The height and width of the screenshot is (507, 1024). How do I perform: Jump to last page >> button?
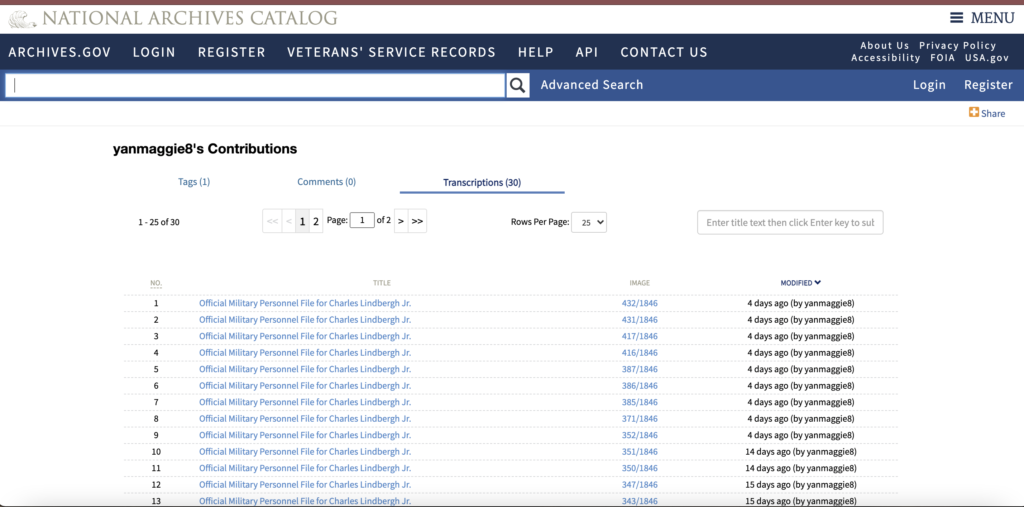(417, 221)
